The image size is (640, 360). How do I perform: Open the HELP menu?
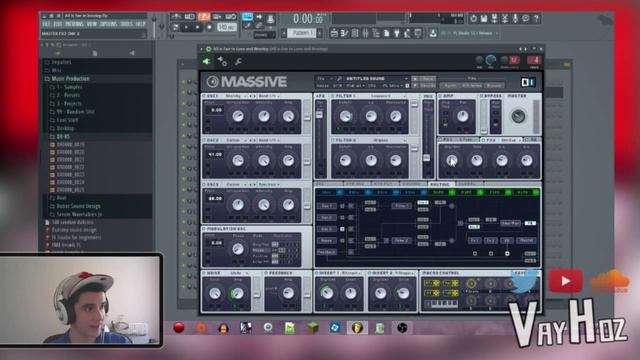click(x=140, y=24)
